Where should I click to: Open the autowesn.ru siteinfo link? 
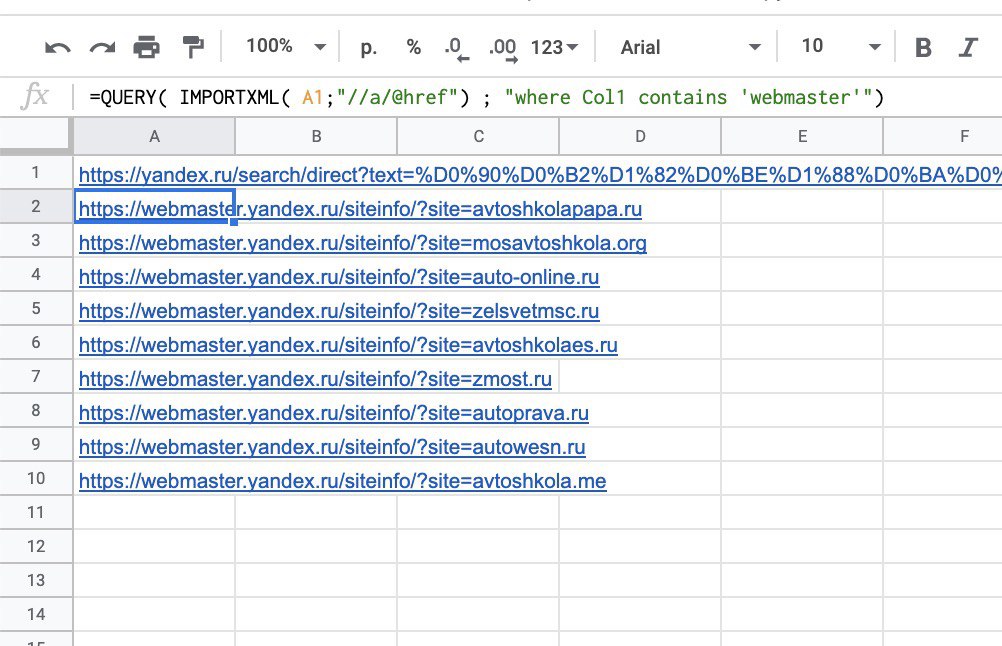(x=332, y=447)
